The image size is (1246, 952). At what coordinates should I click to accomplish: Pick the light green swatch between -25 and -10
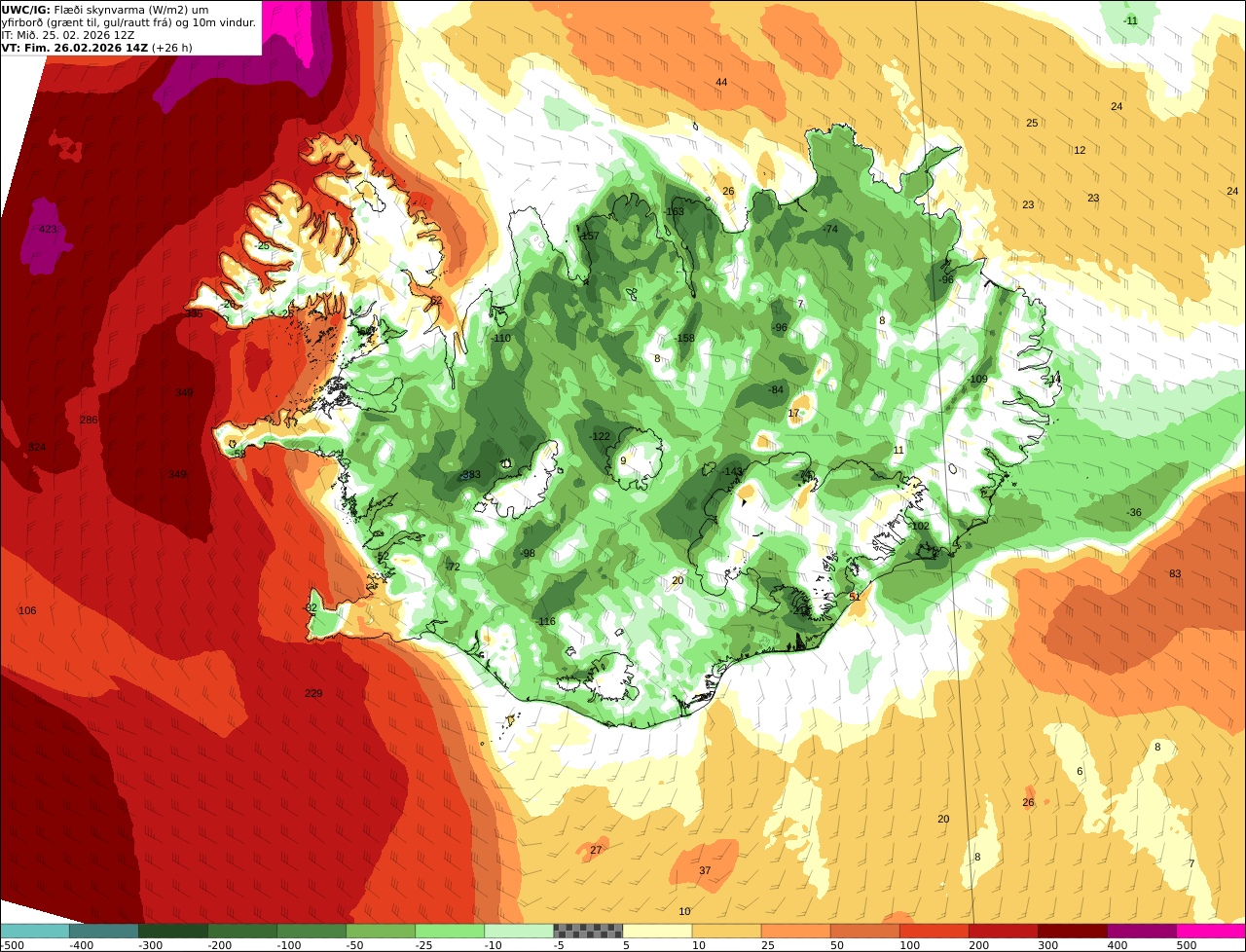click(x=450, y=931)
